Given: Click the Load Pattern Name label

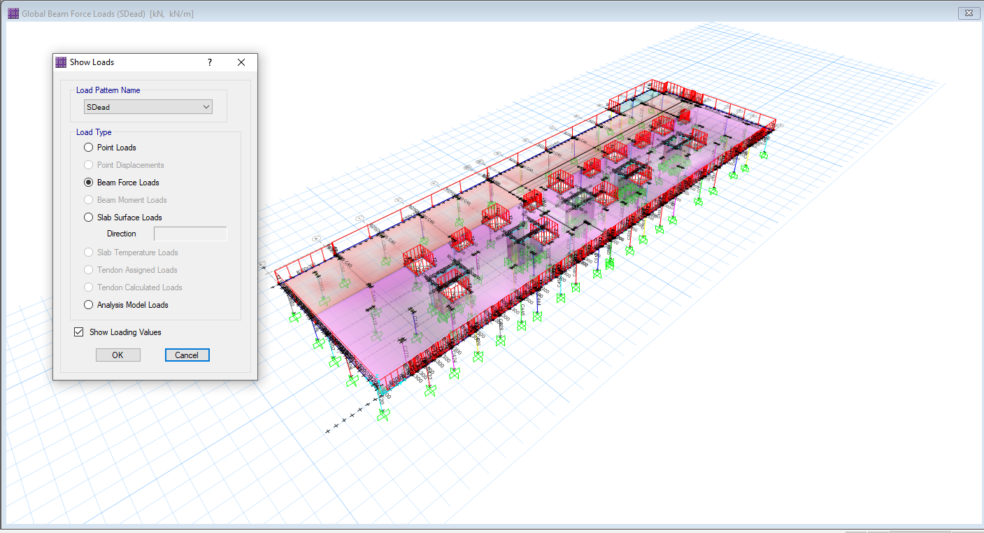Looking at the screenshot, I should click(108, 90).
